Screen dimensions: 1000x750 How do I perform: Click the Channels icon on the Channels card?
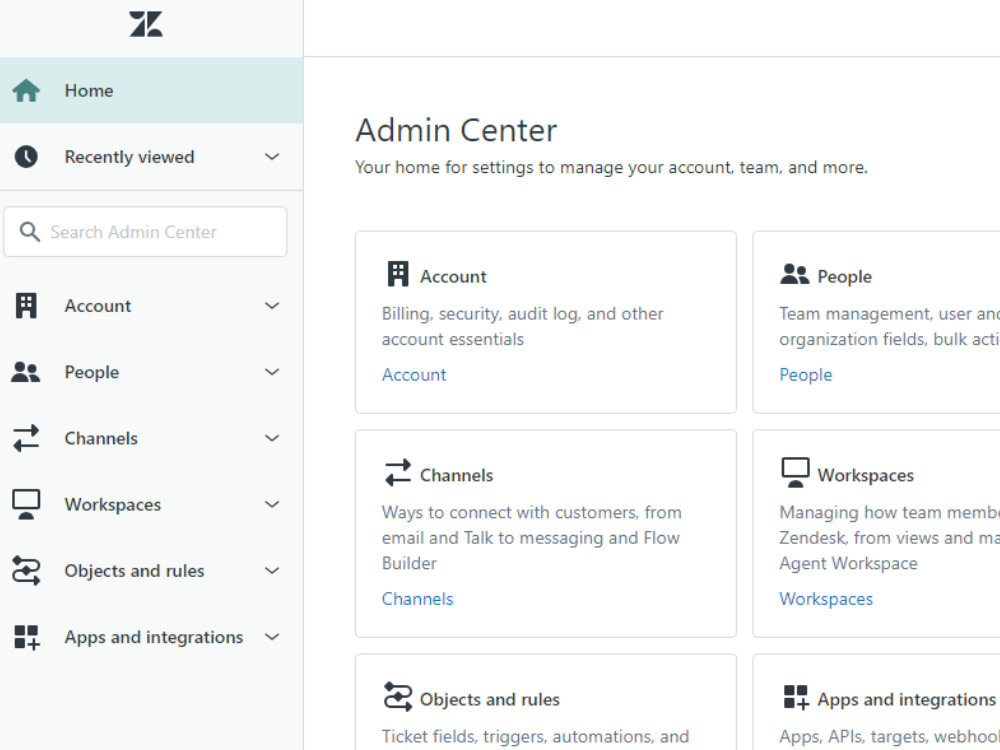coord(396,473)
